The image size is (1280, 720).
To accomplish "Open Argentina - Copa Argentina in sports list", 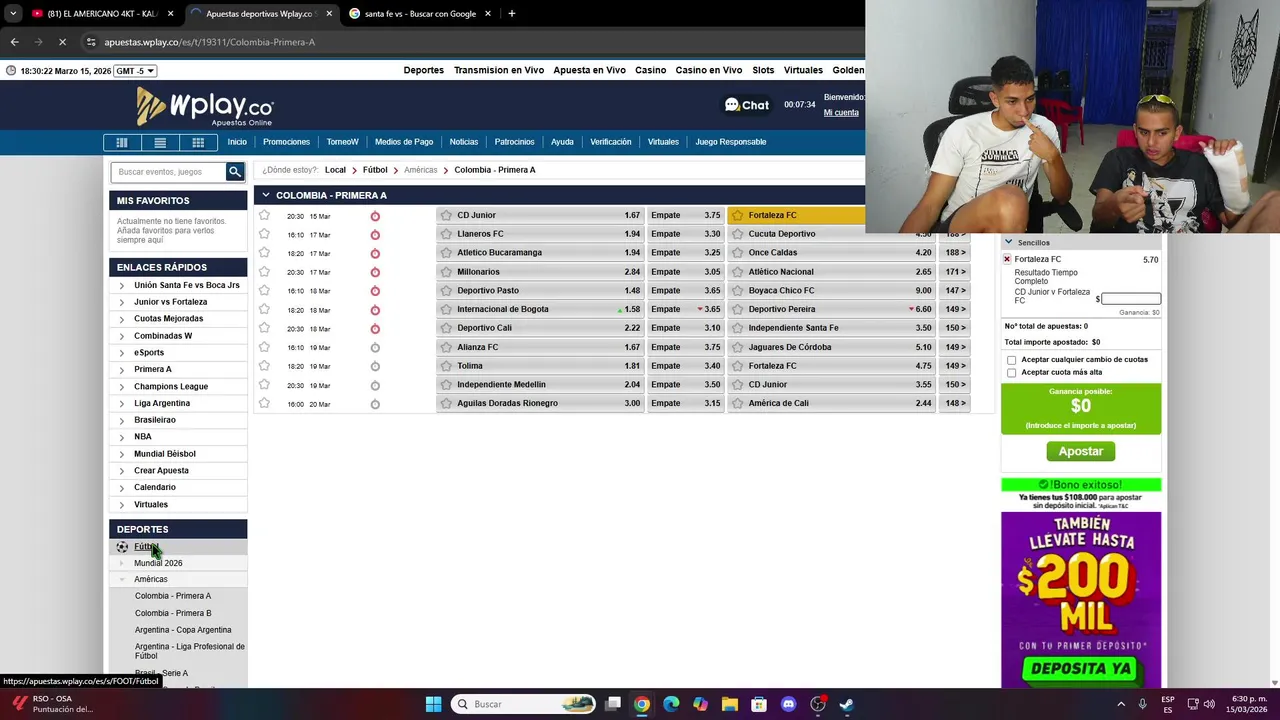I will [183, 630].
